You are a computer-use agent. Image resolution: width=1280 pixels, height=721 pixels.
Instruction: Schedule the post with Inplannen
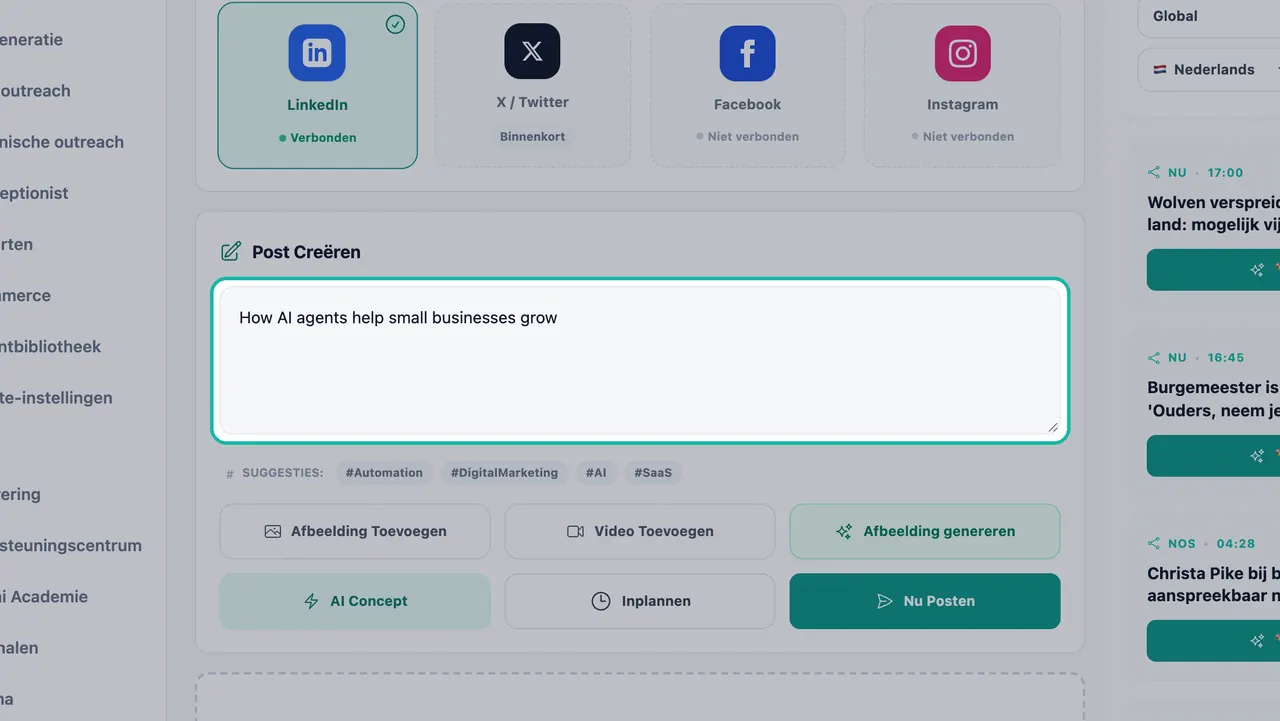[x=640, y=601]
